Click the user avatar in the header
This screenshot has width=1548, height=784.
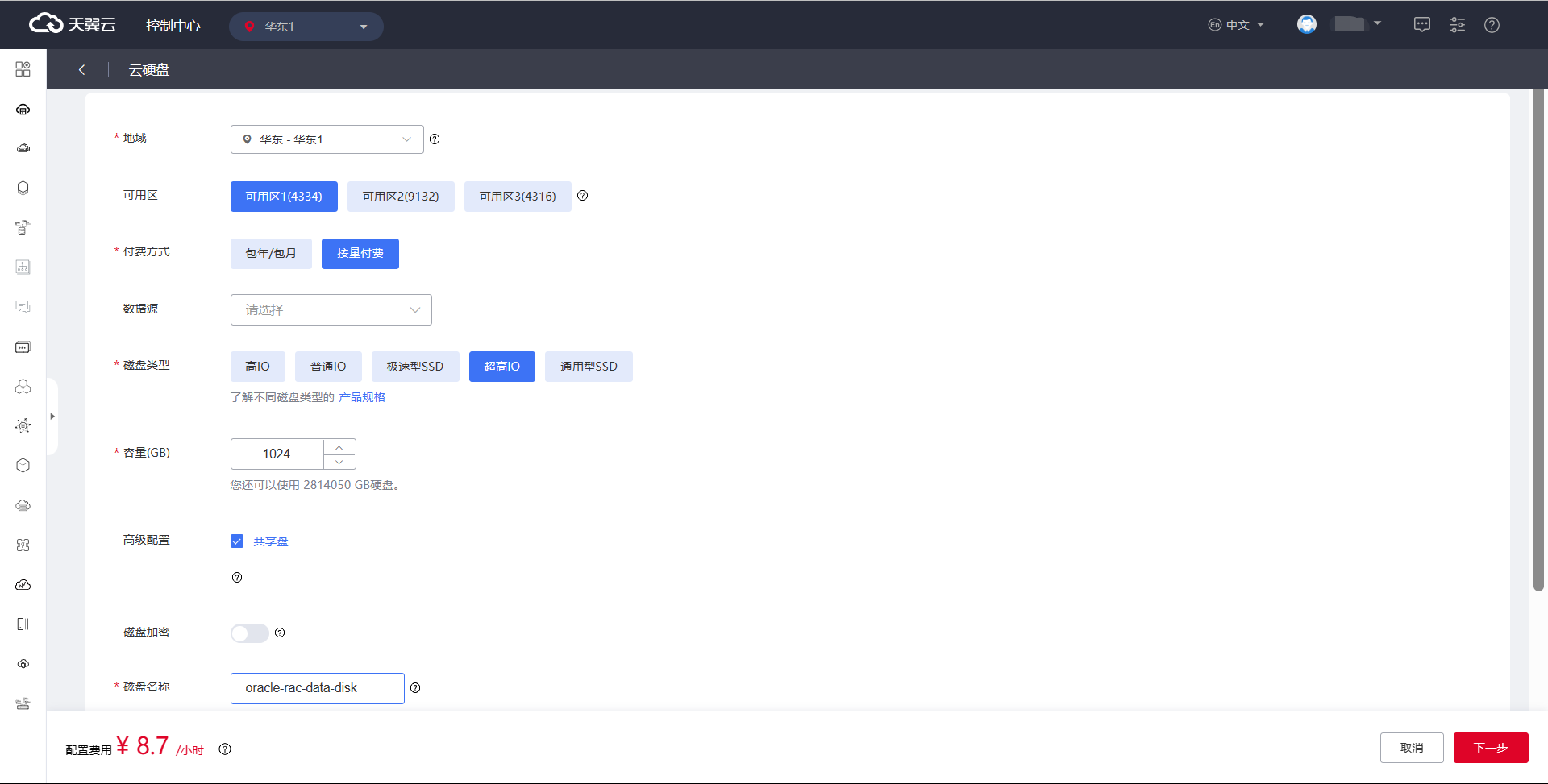pos(1307,24)
